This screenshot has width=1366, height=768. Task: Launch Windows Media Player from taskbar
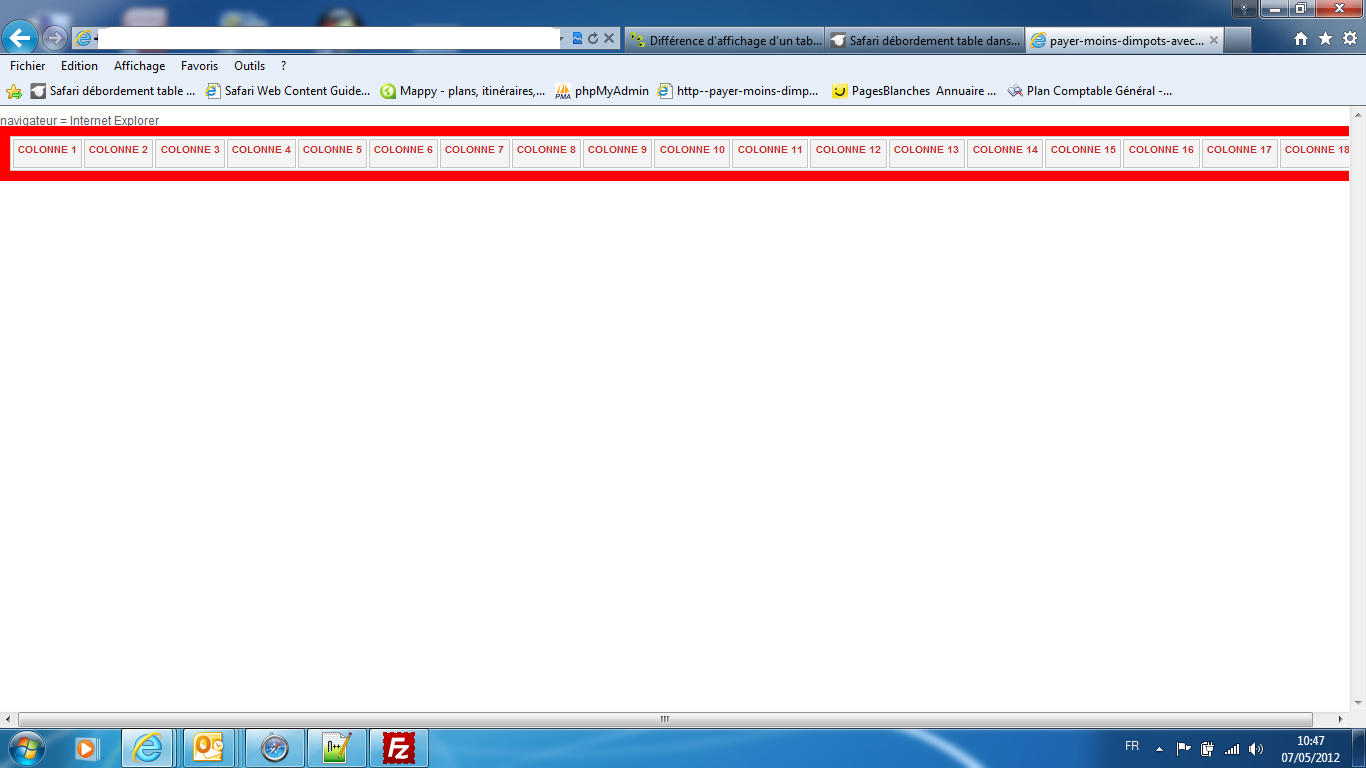click(87, 748)
